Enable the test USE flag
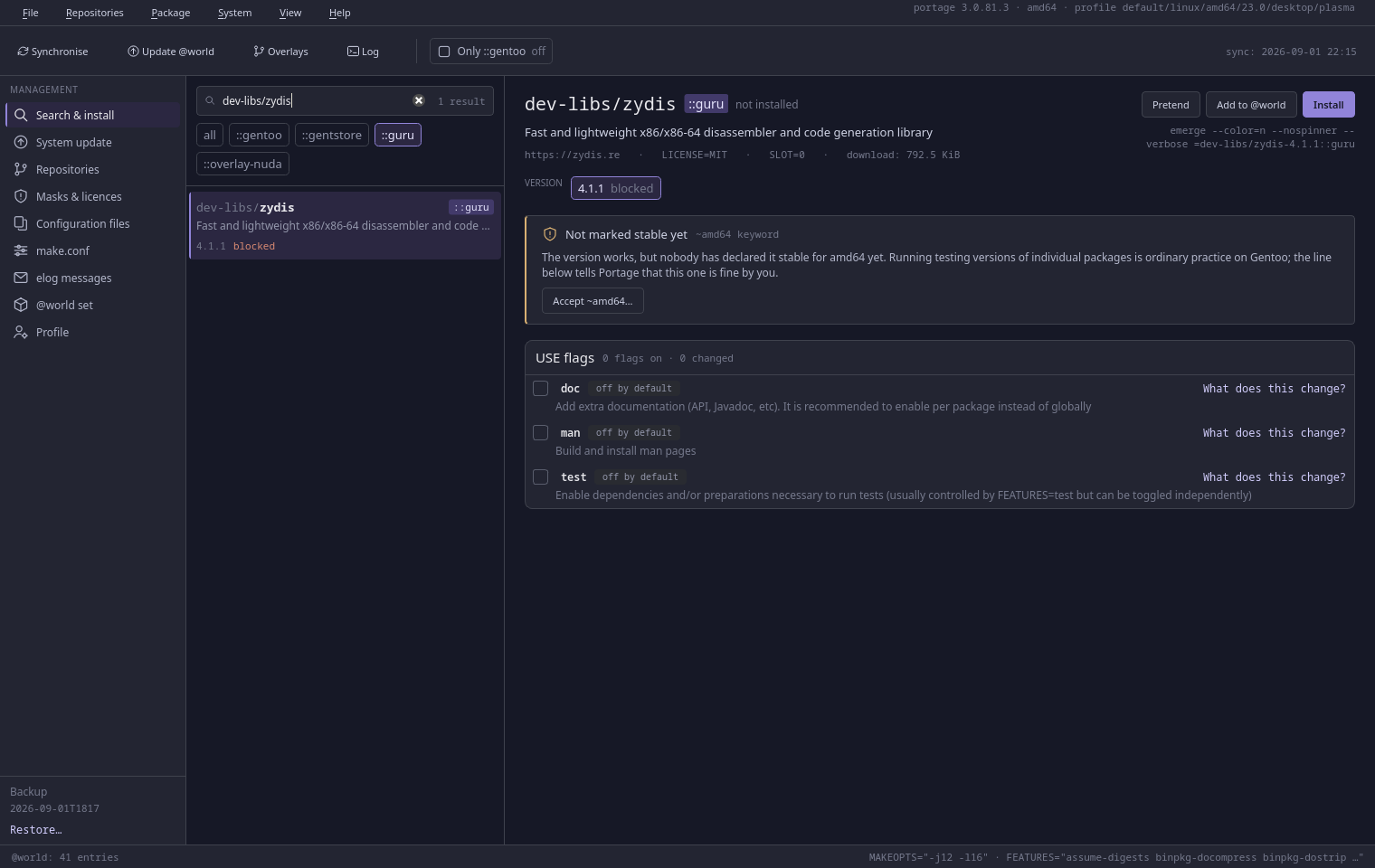This screenshot has height=868, width=1375. coord(540,476)
